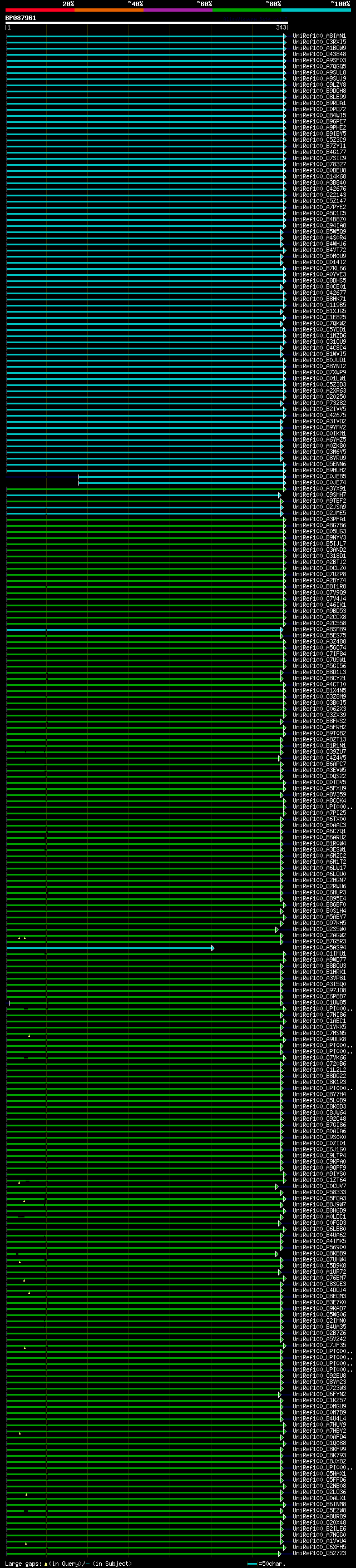
Task: Open hit UniRef100_Q9LZY8
Action: pyautogui.click(x=319, y=85)
